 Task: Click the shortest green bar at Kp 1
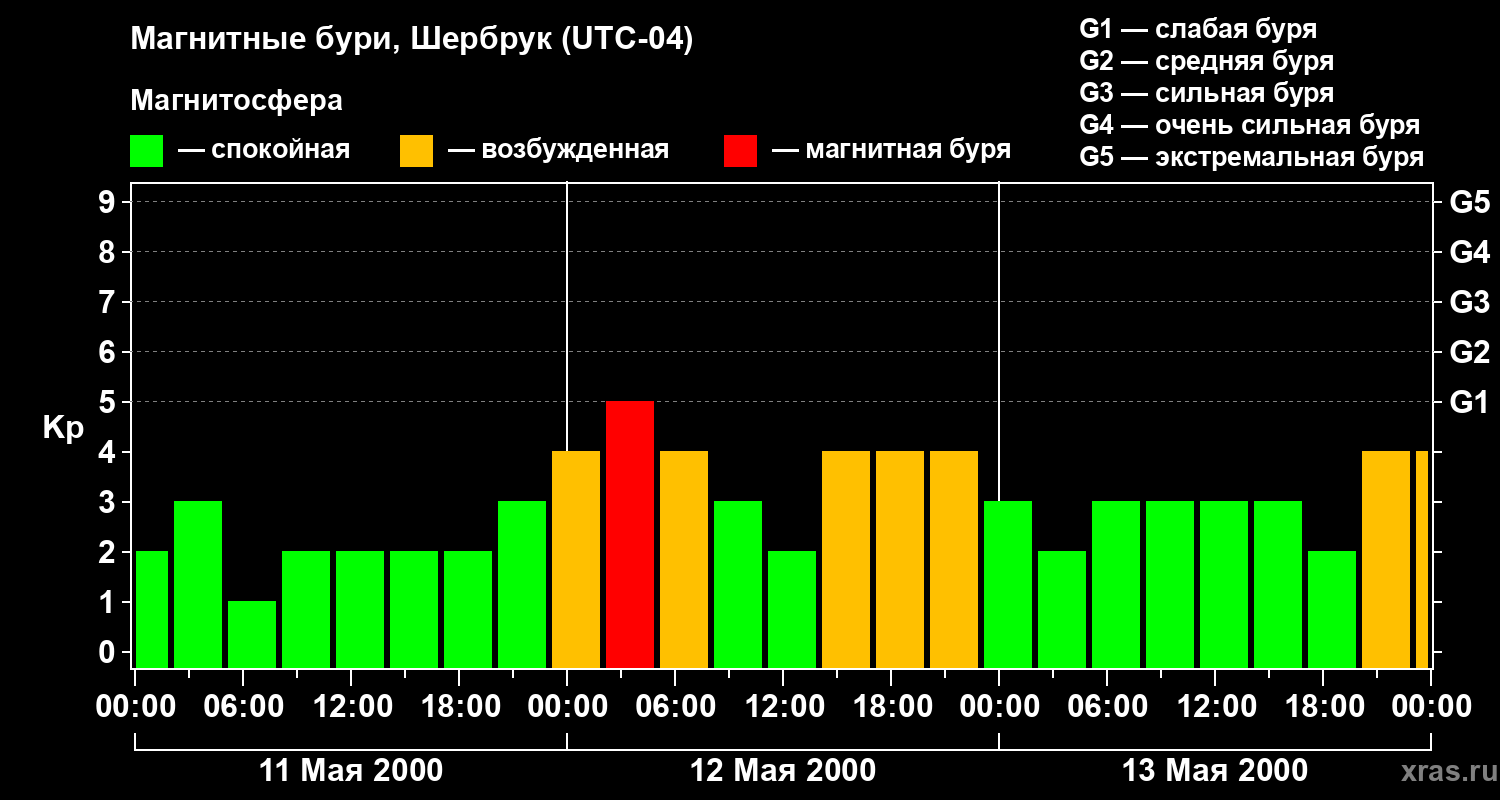tap(252, 633)
